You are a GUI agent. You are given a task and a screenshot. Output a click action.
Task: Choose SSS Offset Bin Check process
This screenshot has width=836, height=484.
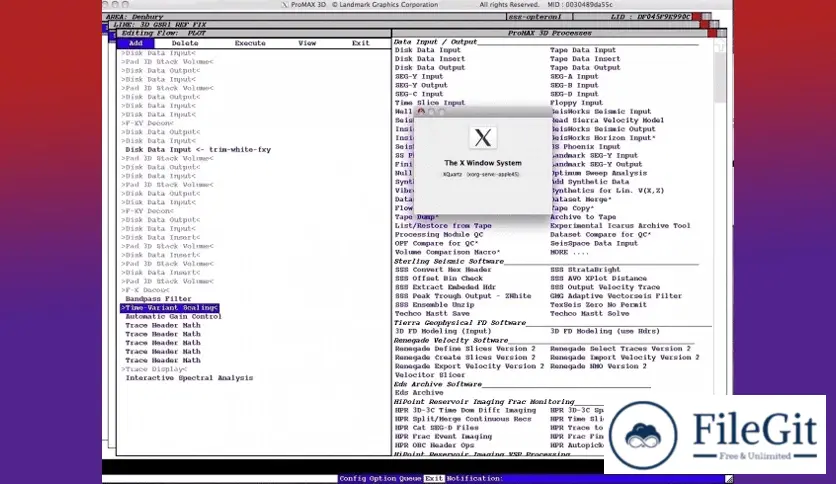439,279
